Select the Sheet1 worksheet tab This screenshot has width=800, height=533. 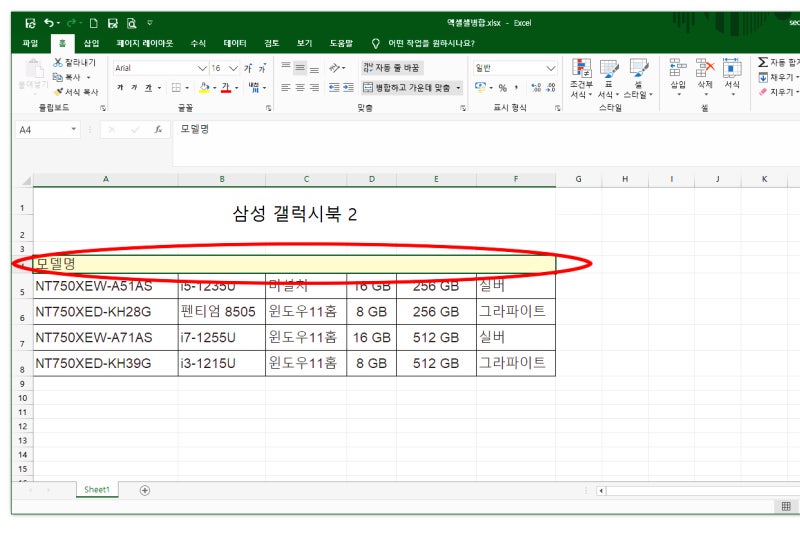[x=97, y=490]
